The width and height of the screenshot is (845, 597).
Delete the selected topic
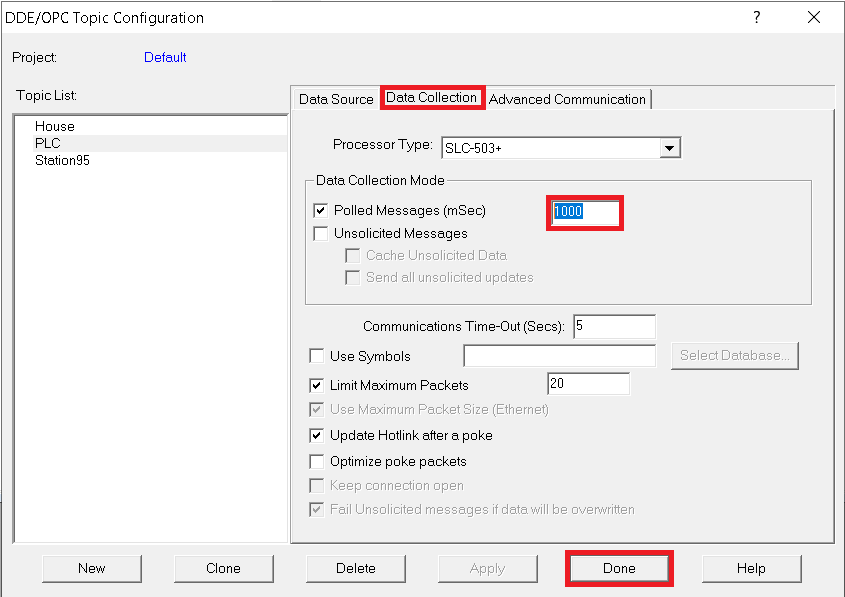(x=356, y=568)
